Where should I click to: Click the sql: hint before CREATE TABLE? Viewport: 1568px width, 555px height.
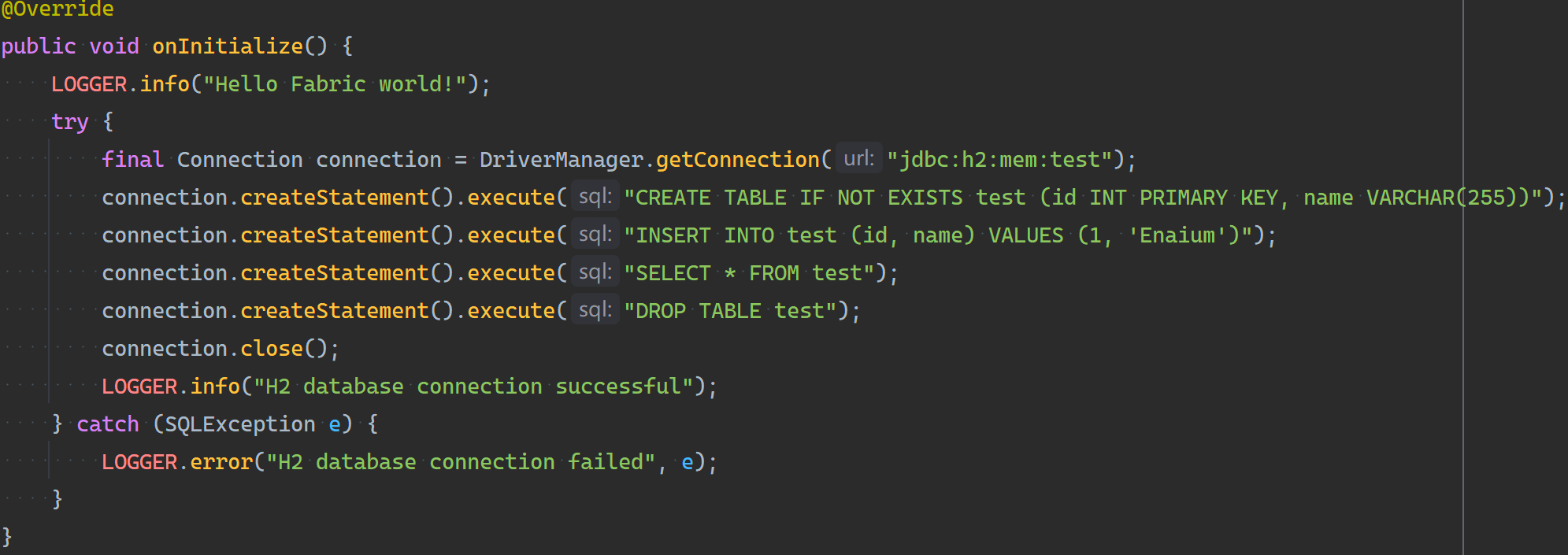click(595, 197)
